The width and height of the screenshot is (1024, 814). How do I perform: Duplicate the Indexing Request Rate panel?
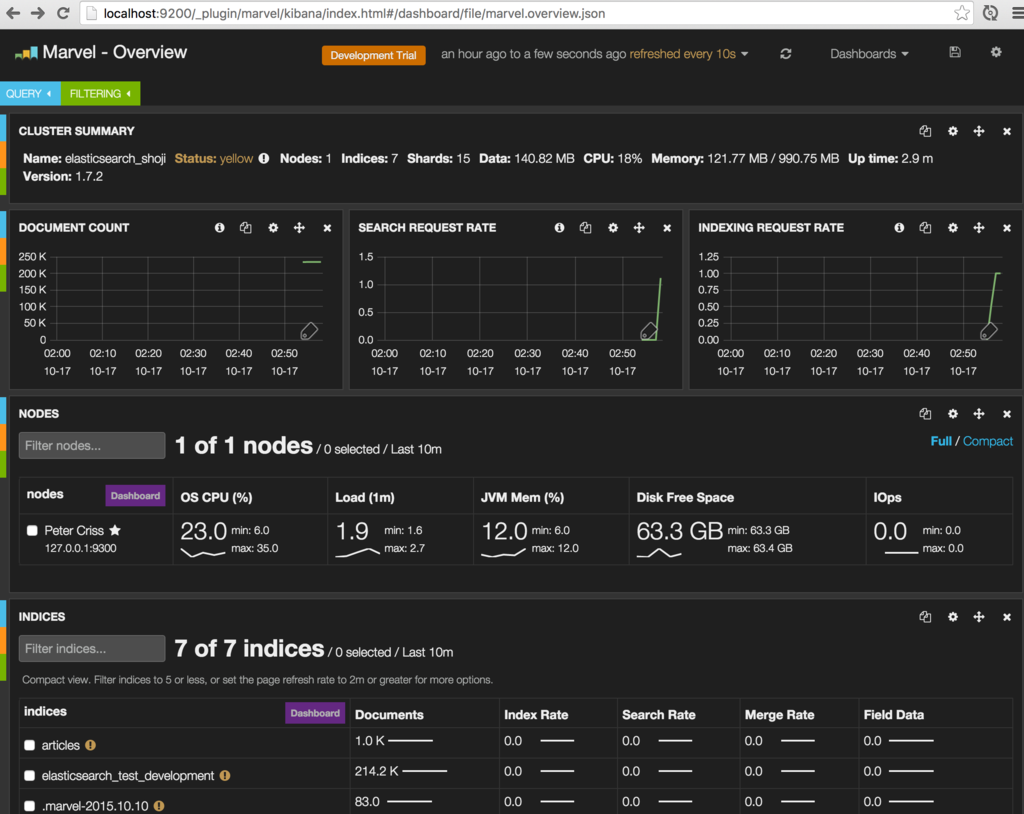click(925, 228)
